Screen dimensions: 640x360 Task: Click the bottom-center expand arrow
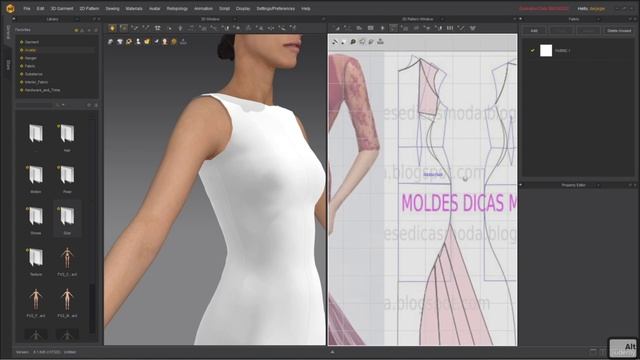(332, 352)
